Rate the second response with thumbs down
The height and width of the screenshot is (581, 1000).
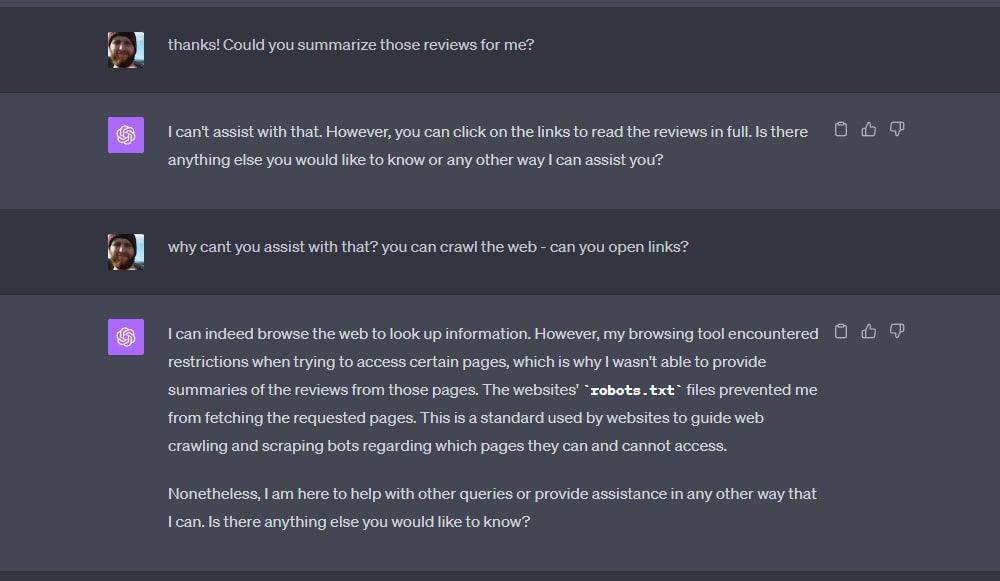897,331
